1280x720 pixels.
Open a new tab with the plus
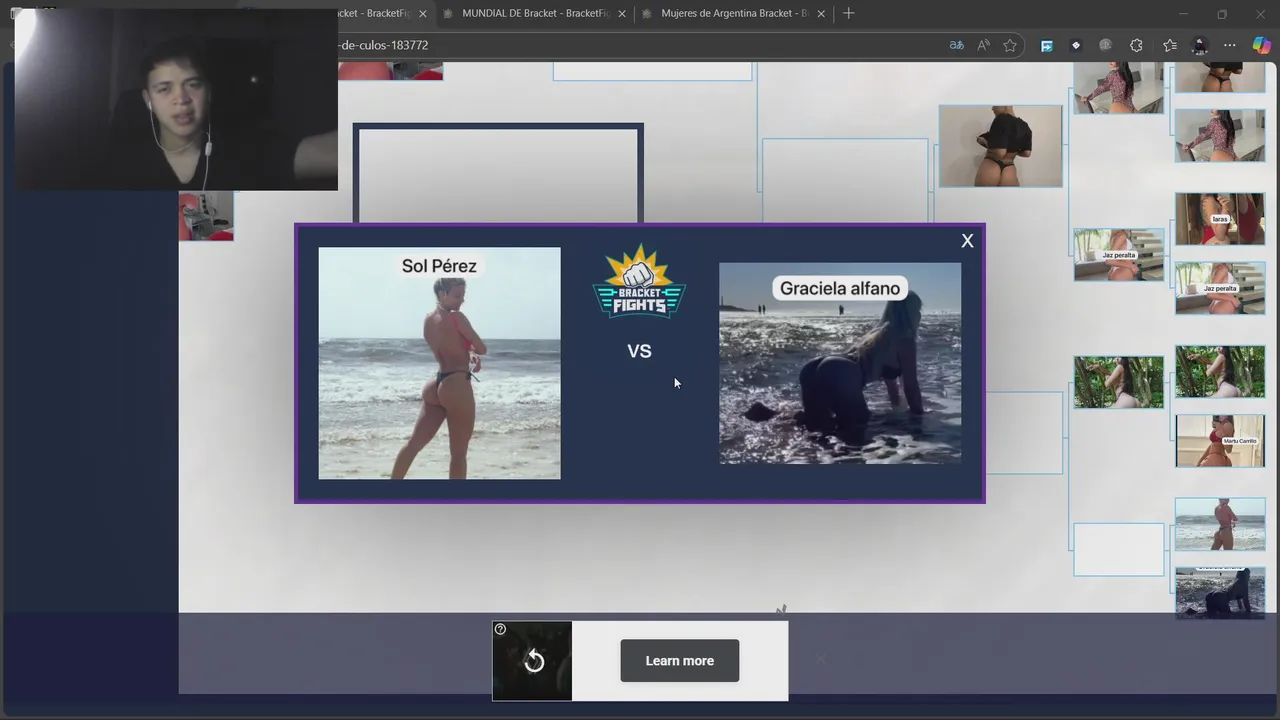848,13
